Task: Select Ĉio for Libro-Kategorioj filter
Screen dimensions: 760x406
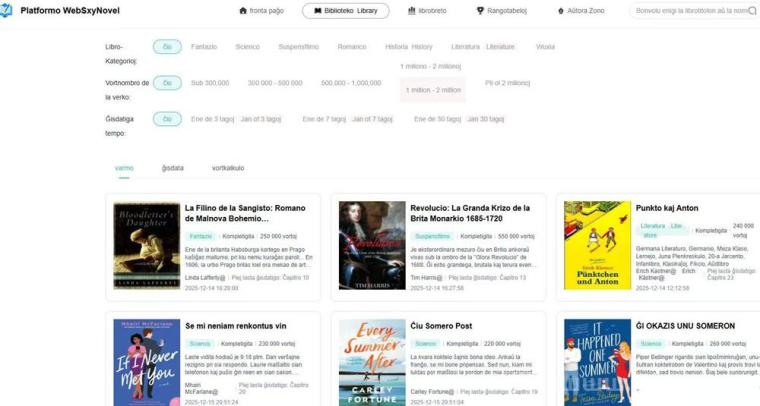Action: 167,47
